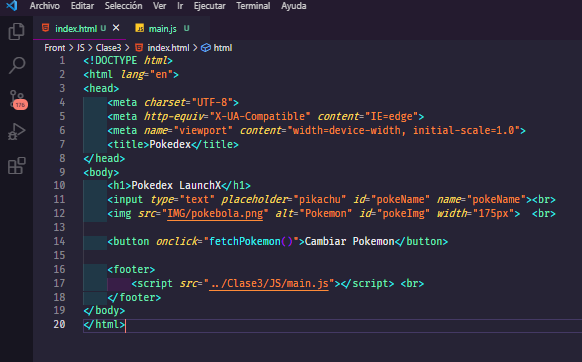This screenshot has height=362, width=582.
Task: Open the Selección menu
Action: click(x=123, y=6)
